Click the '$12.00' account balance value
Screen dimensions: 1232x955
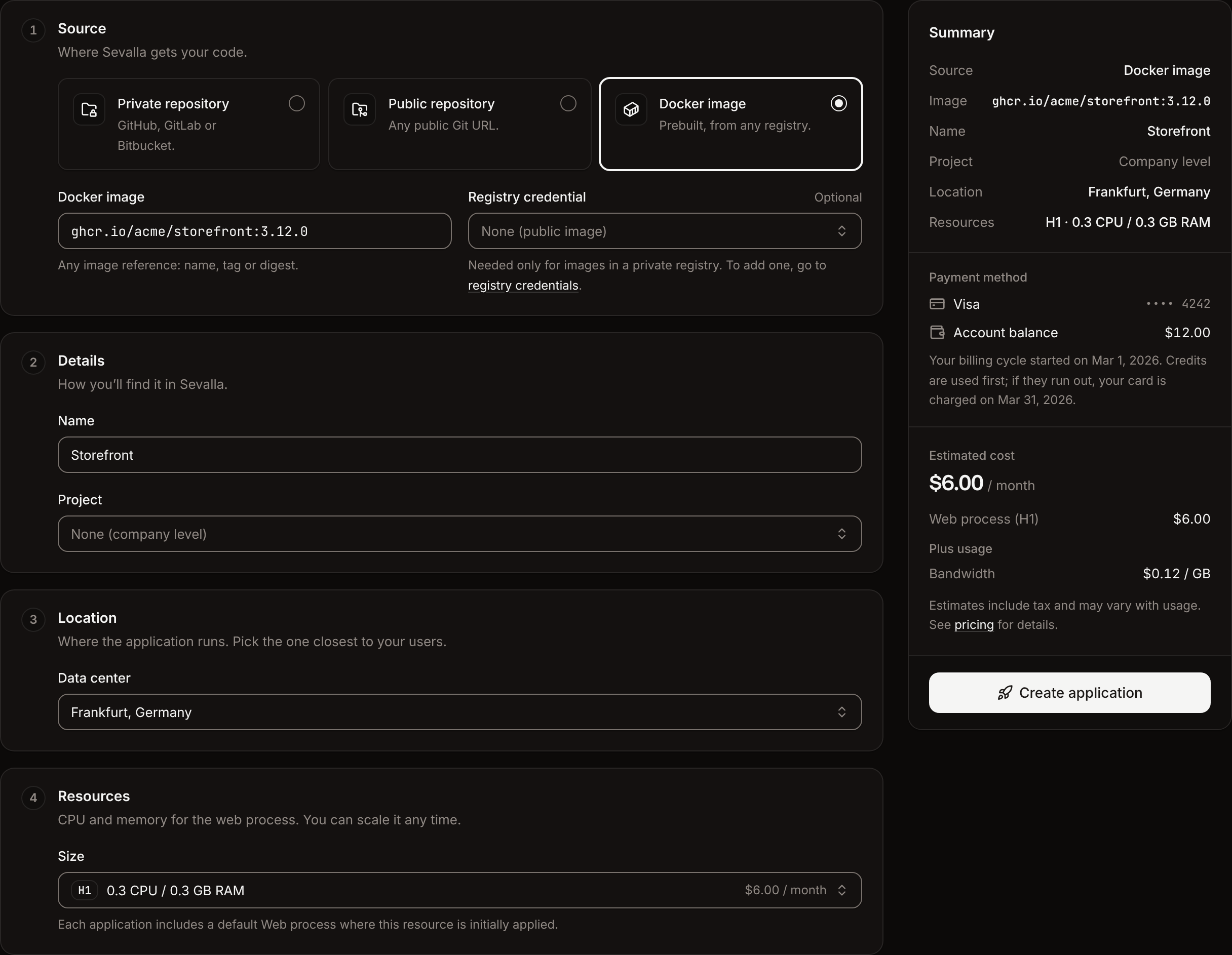coord(1187,333)
